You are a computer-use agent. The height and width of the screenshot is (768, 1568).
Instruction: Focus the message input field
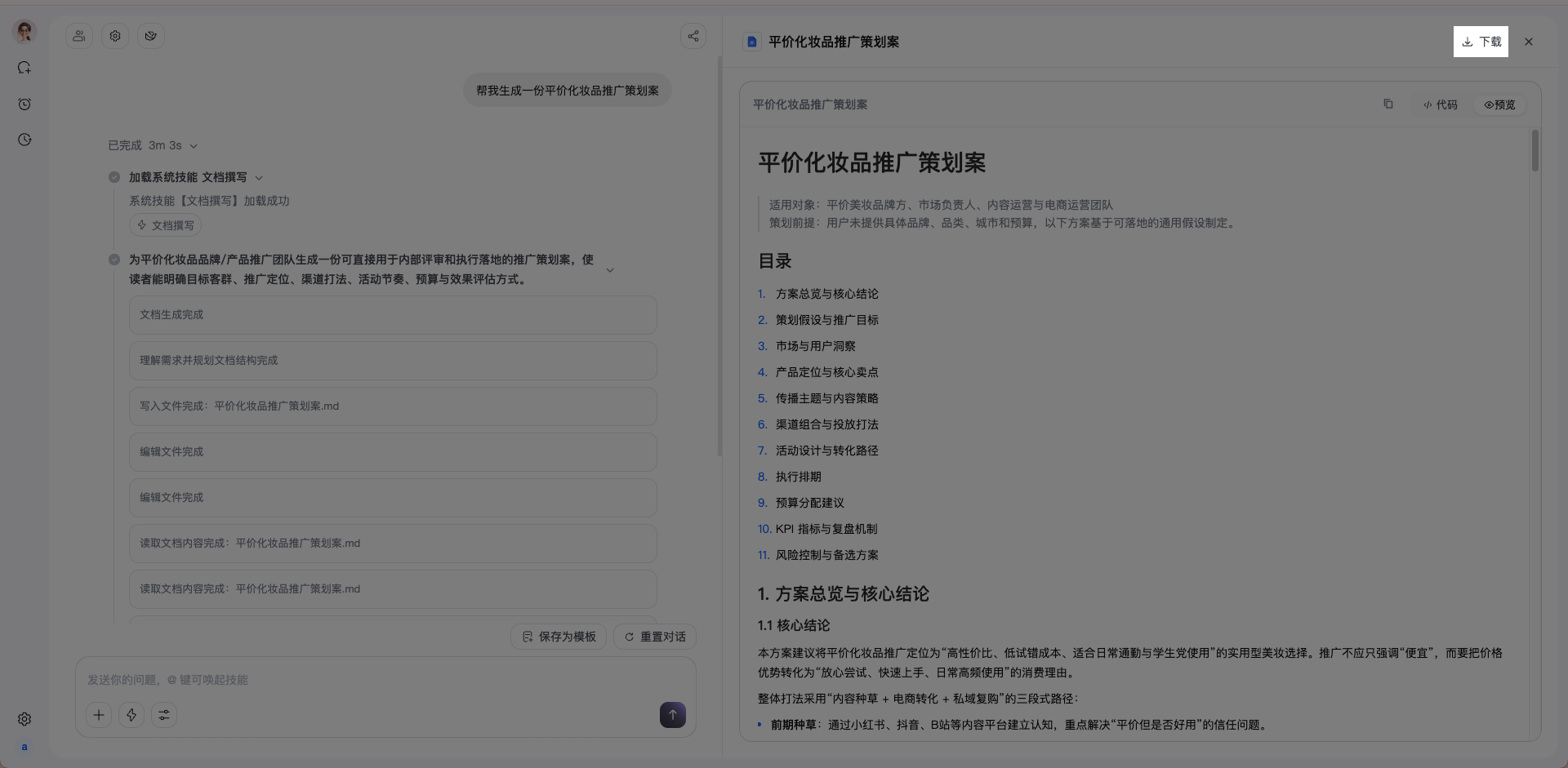(385, 680)
